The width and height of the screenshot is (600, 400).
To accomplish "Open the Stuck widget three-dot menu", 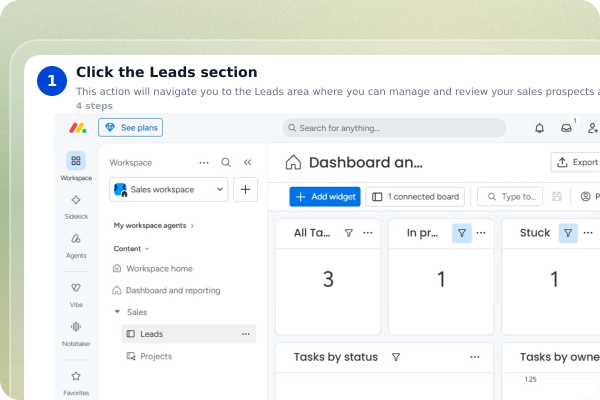I will click(588, 233).
